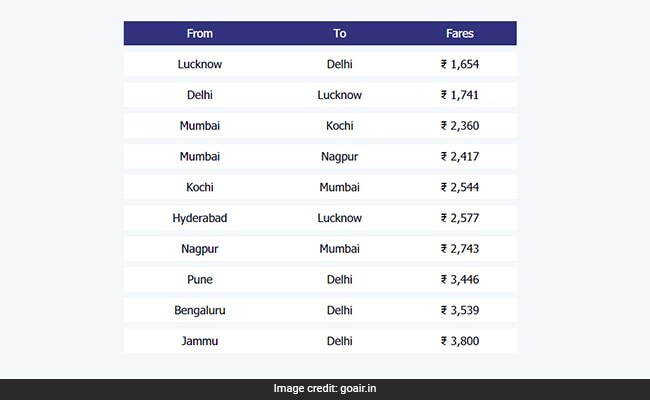Select the ₹ 2,743 fare
The height and width of the screenshot is (400, 650).
tap(460, 249)
